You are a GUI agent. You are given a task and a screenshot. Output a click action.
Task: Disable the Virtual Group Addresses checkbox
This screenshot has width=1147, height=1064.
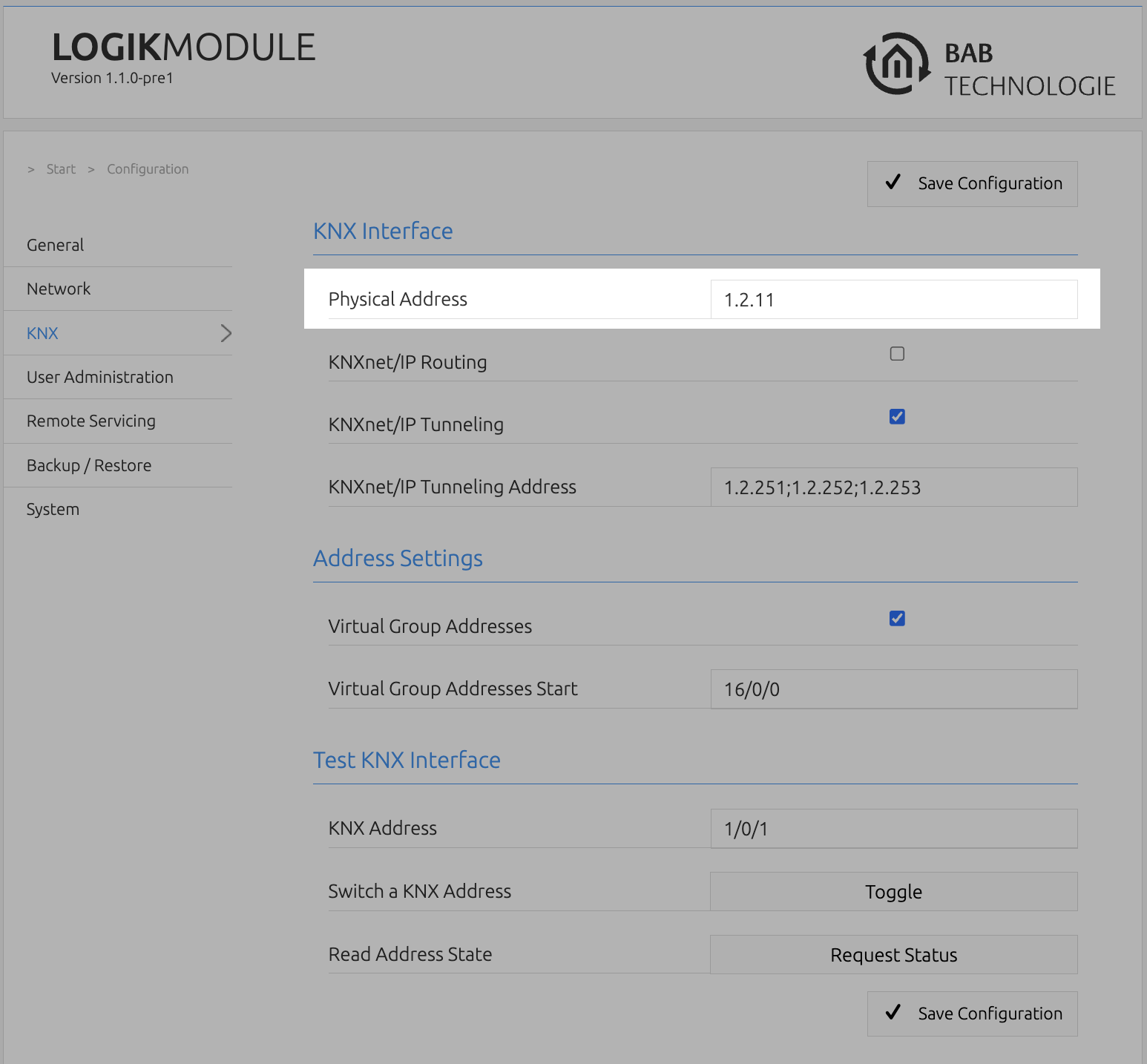click(897, 618)
